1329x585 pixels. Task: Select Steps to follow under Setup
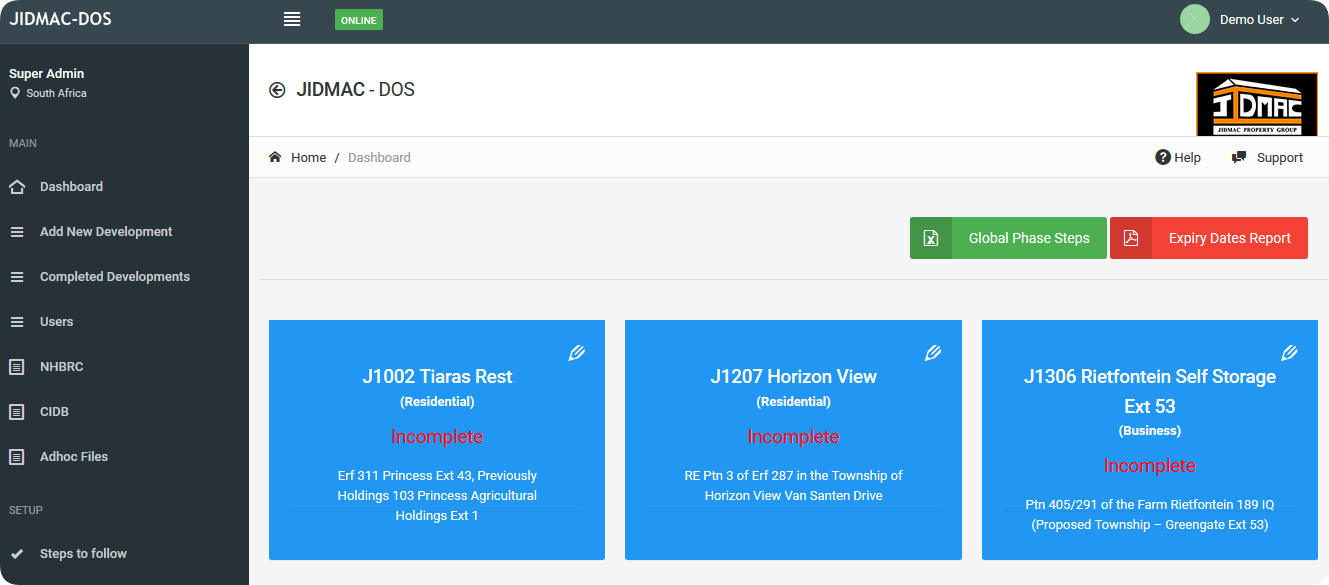point(83,554)
